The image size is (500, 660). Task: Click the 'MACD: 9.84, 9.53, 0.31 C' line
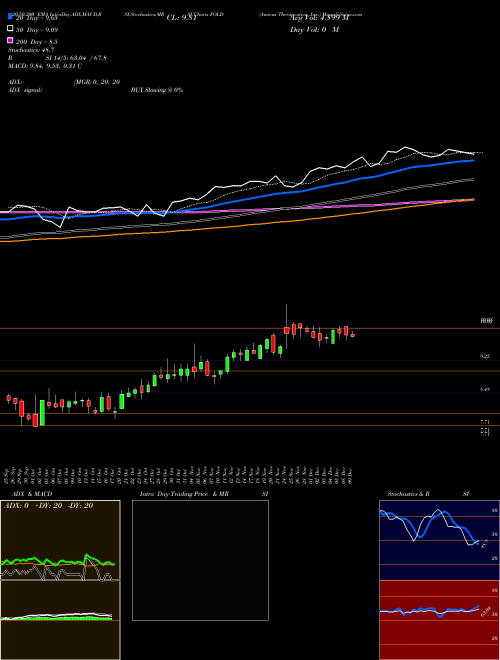45,66
